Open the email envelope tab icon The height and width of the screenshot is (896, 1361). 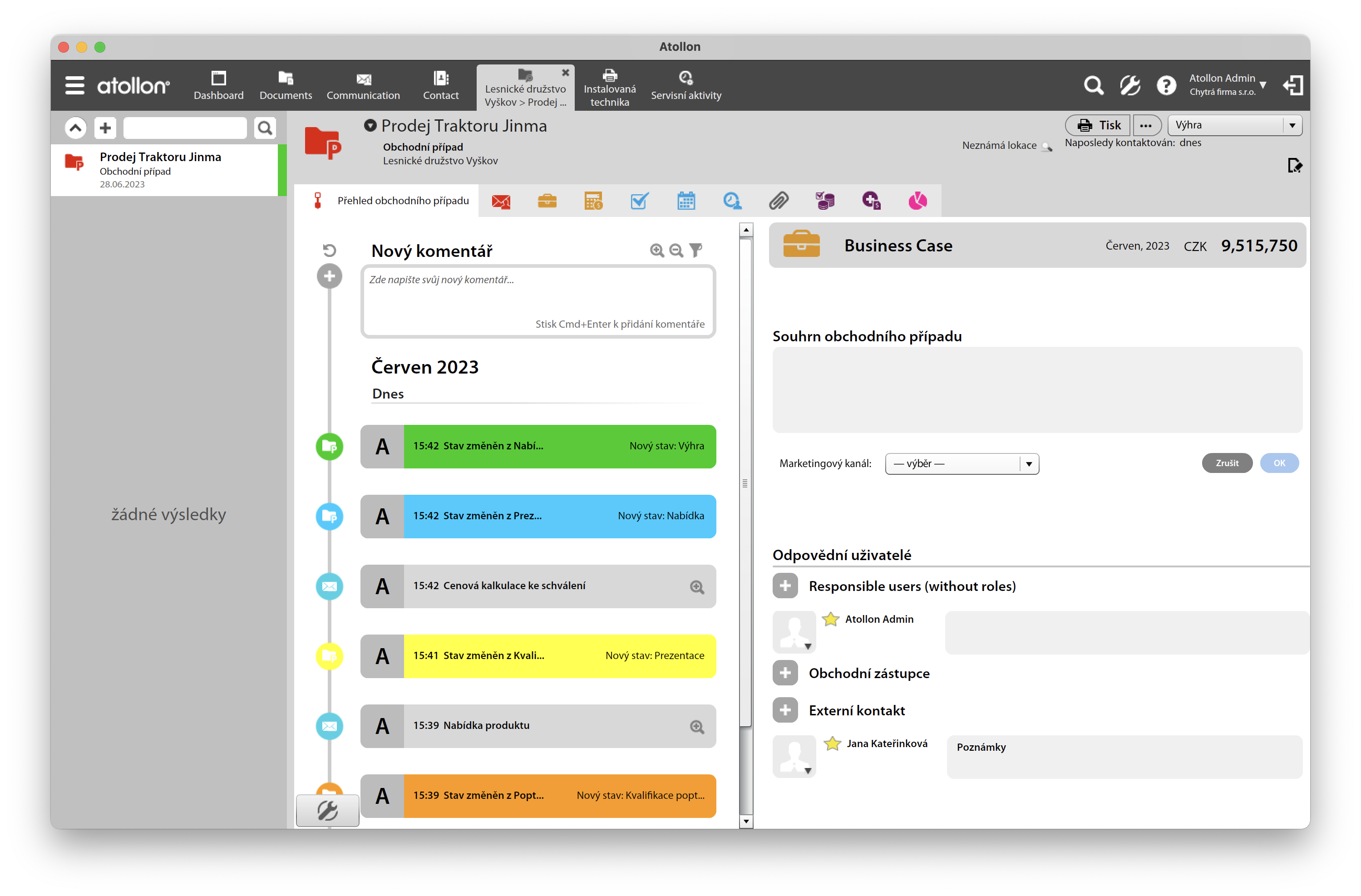pos(501,201)
